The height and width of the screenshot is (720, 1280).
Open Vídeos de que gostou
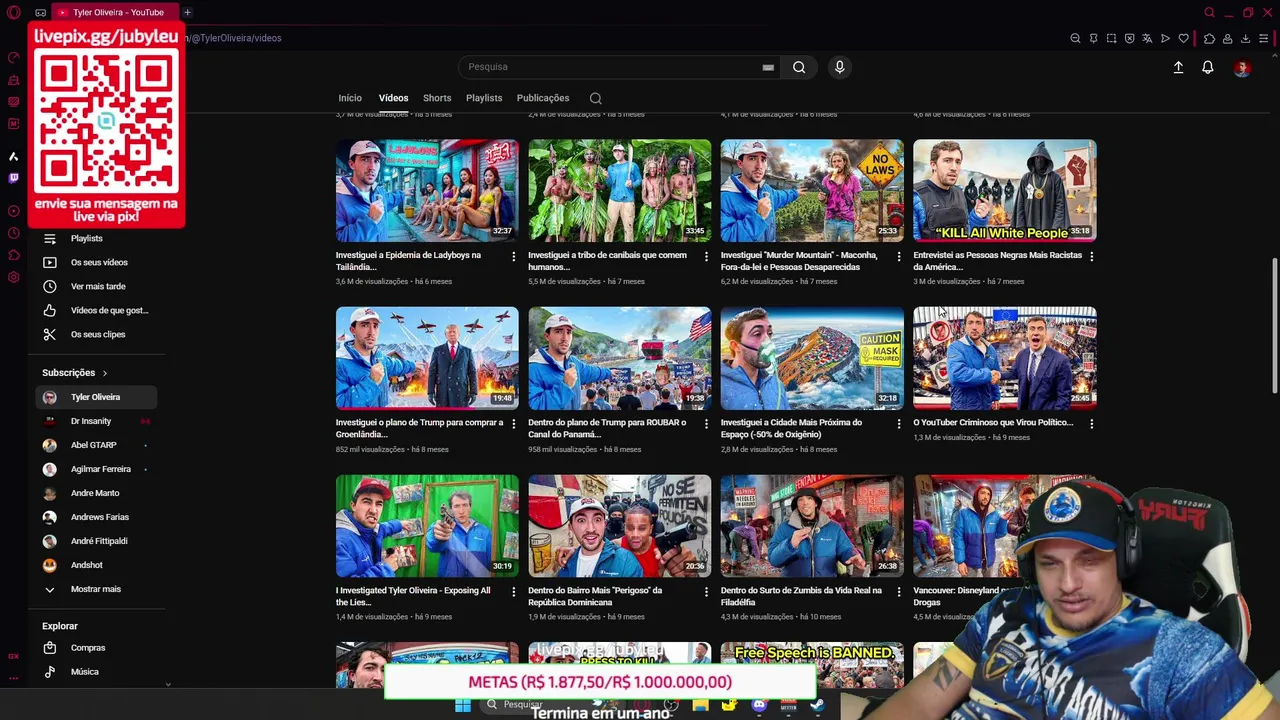pos(96,310)
